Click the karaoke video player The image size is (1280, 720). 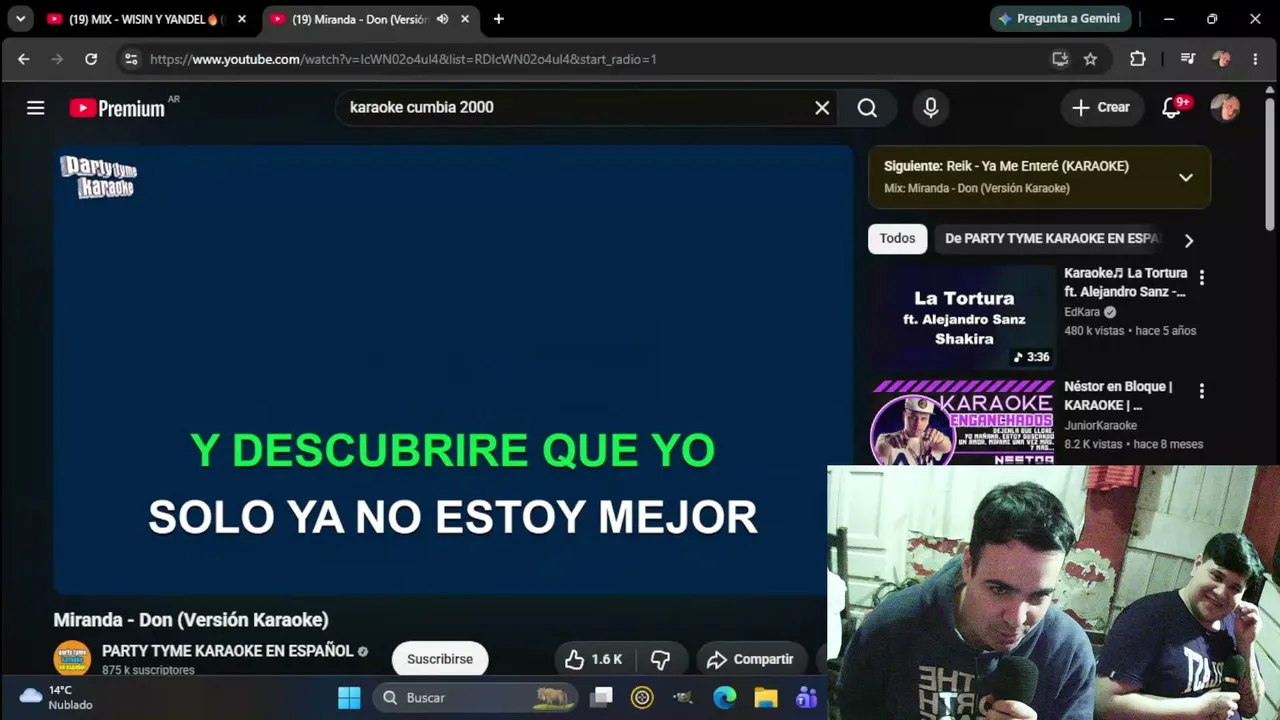click(x=453, y=370)
